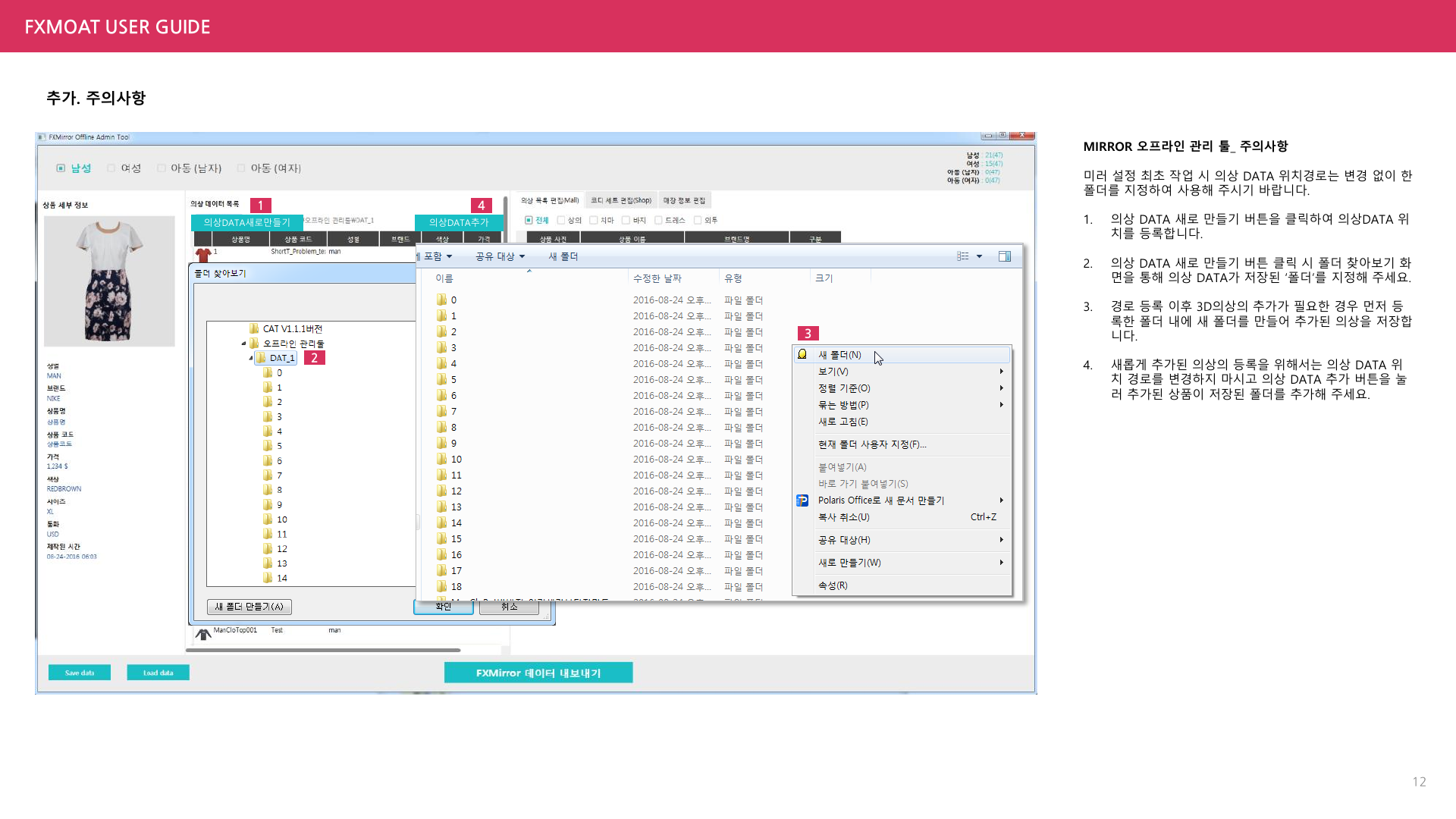1456x819 pixels.
Task: Click the jacket icon beside ManCloTop001
Action: (x=203, y=633)
